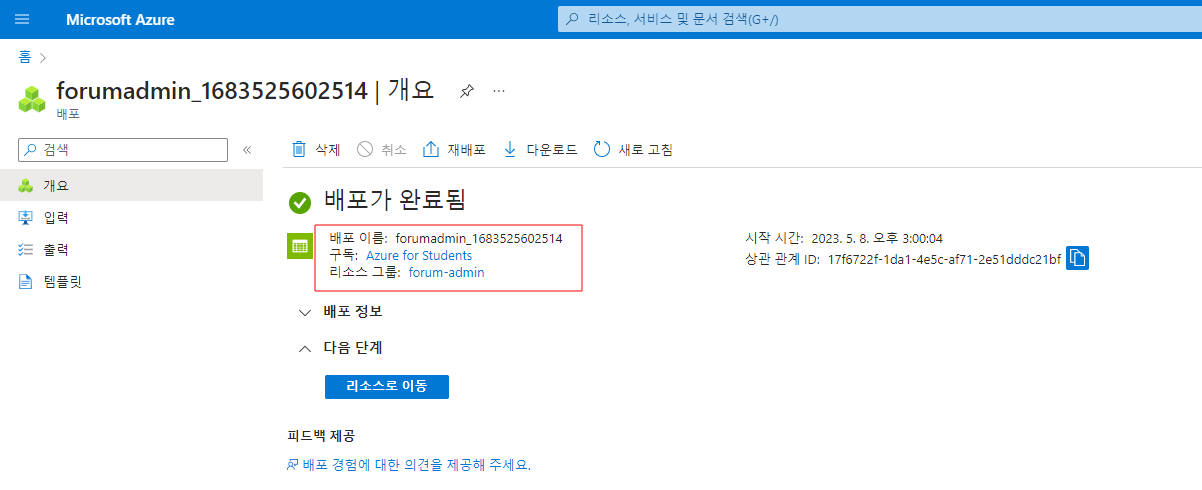Copy the correlation ID to clipboard
This screenshot has width=1202, height=490.
(1077, 258)
